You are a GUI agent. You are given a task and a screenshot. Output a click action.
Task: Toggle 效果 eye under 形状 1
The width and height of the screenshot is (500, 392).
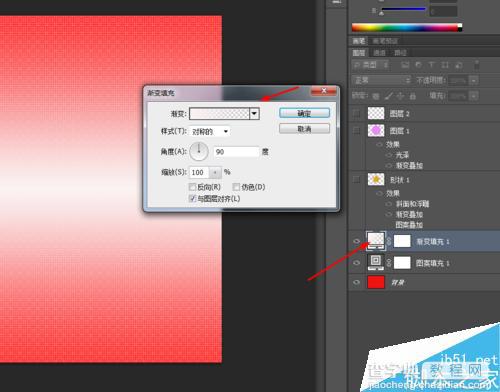click(x=380, y=193)
